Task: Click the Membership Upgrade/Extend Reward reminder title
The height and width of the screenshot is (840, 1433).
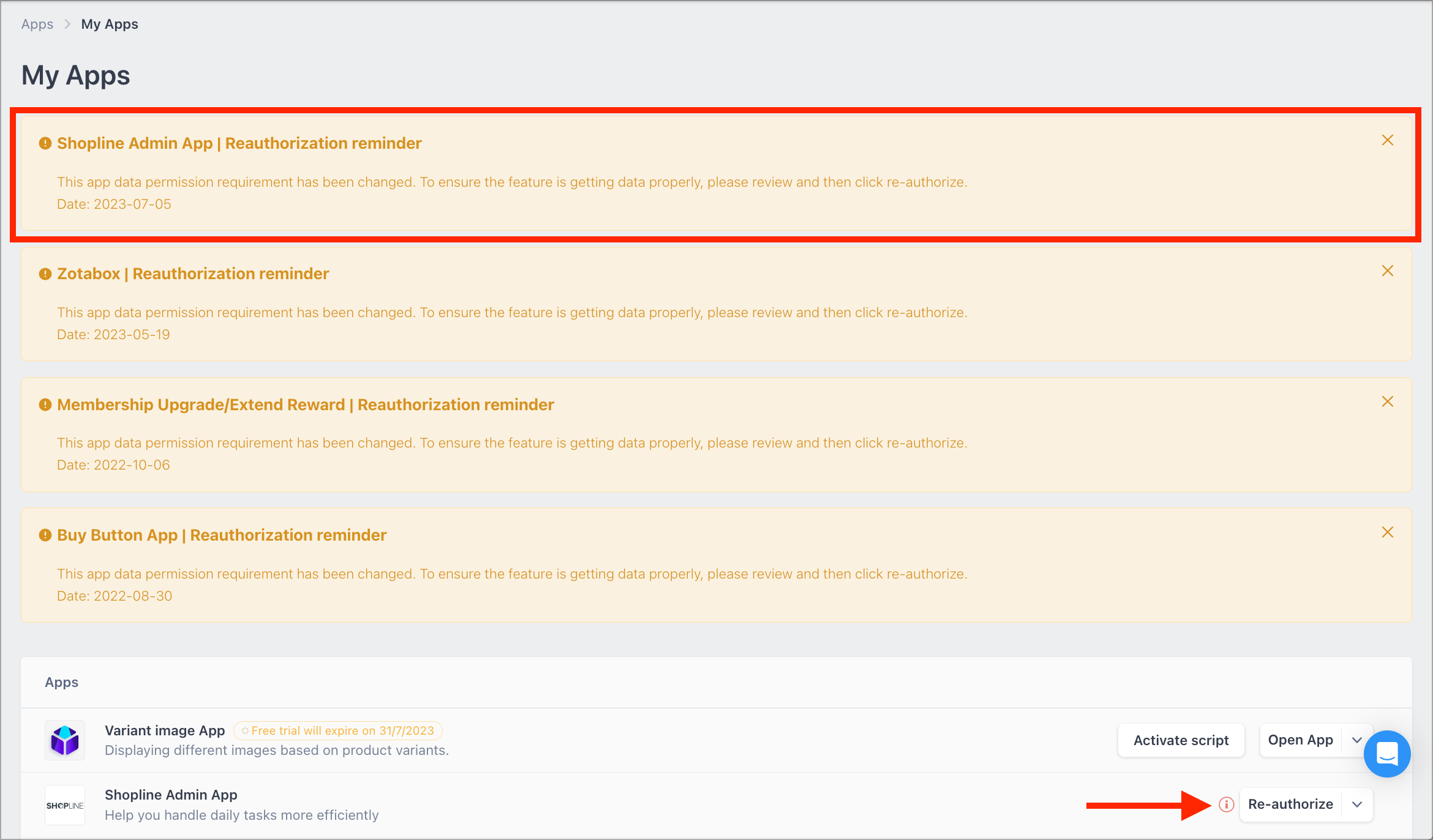Action: pos(306,405)
